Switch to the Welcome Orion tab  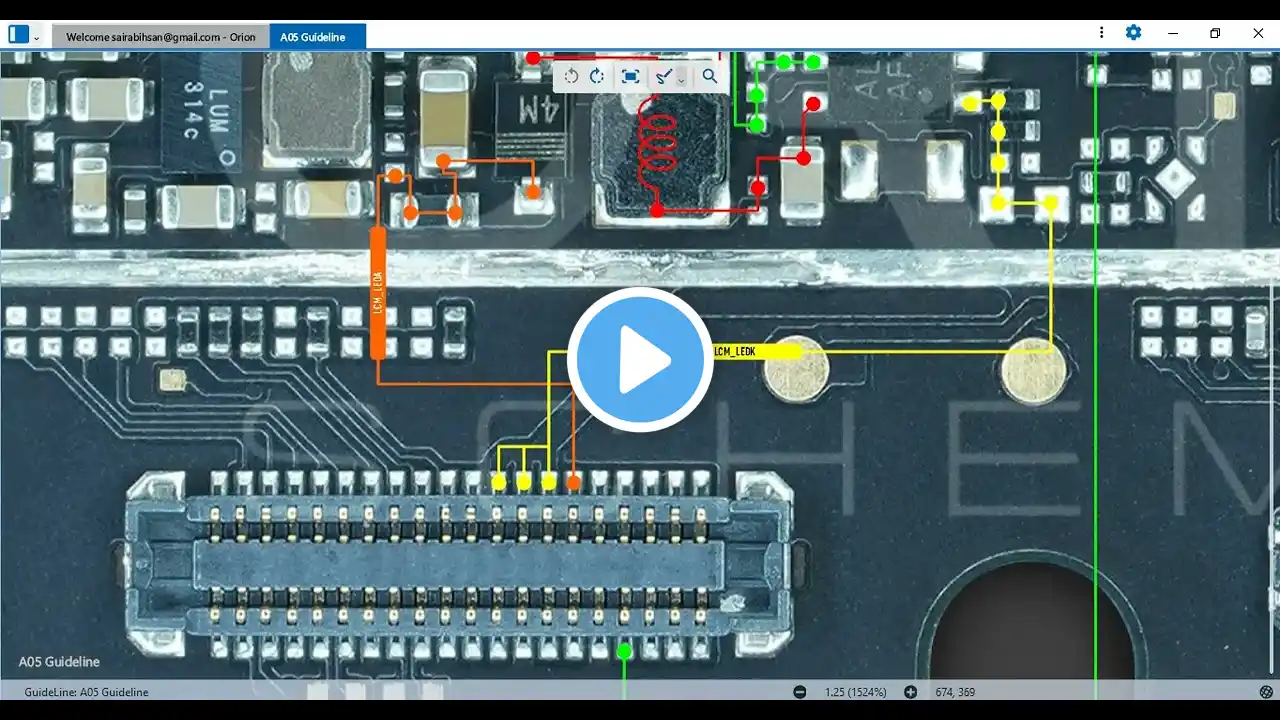(161, 37)
